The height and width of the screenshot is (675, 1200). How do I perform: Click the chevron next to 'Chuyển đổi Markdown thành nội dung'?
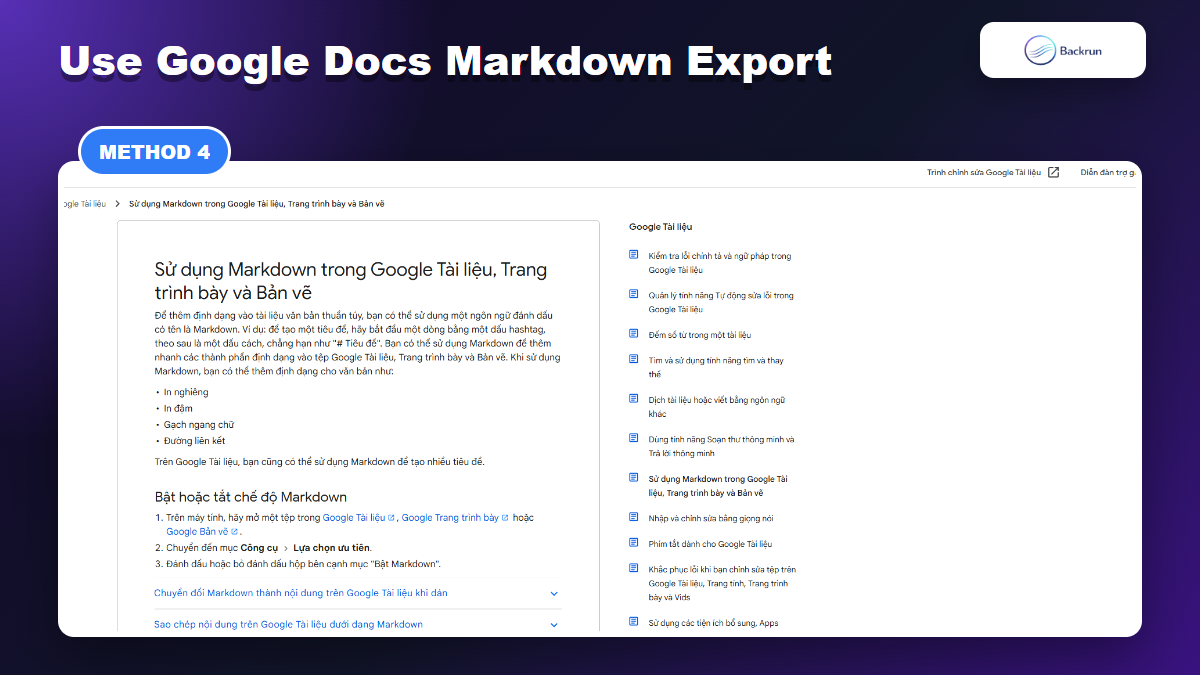click(x=554, y=593)
